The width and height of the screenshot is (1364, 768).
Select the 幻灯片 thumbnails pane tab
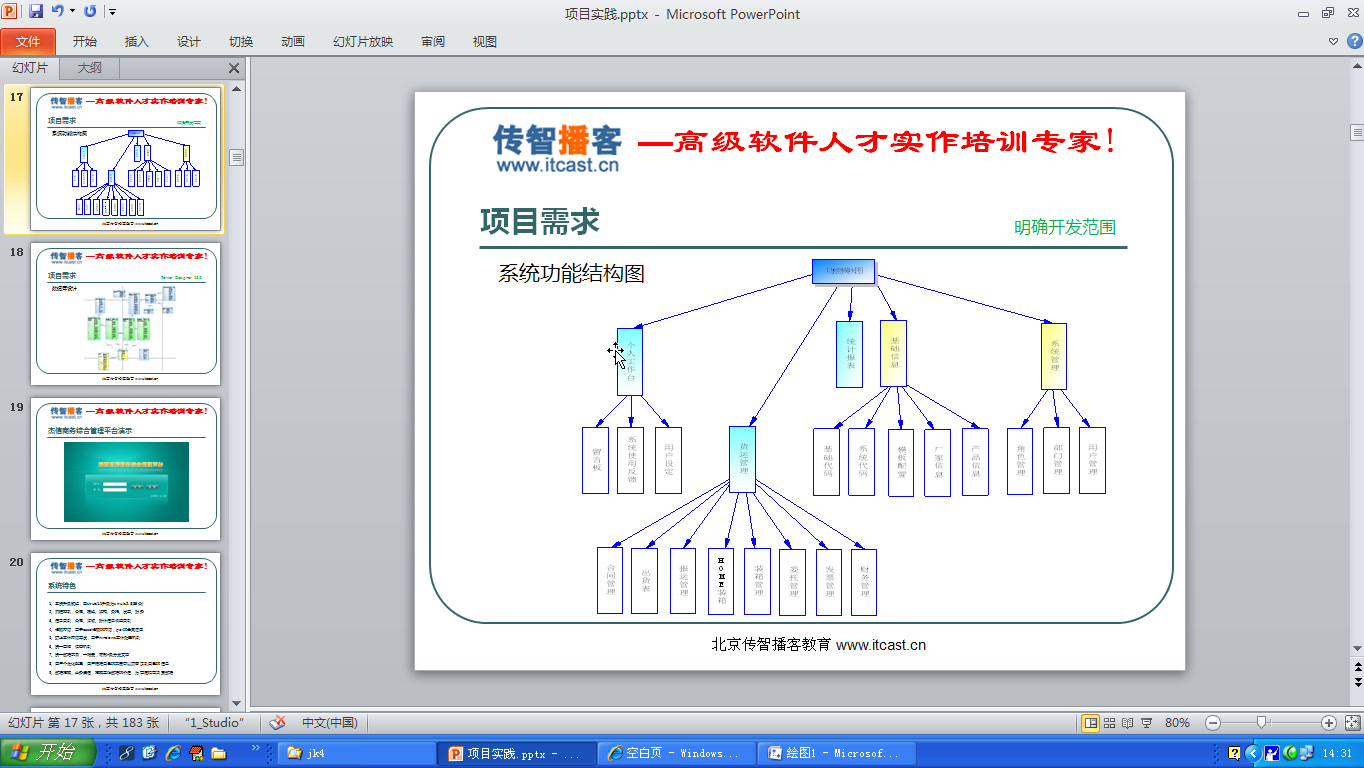pyautogui.click(x=30, y=68)
